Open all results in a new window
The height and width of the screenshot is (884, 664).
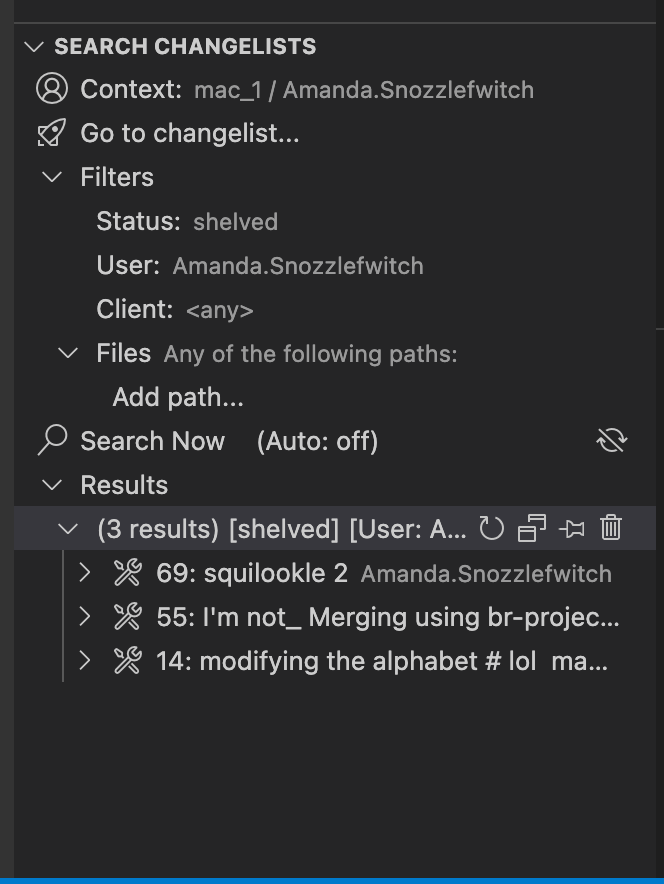click(532, 529)
